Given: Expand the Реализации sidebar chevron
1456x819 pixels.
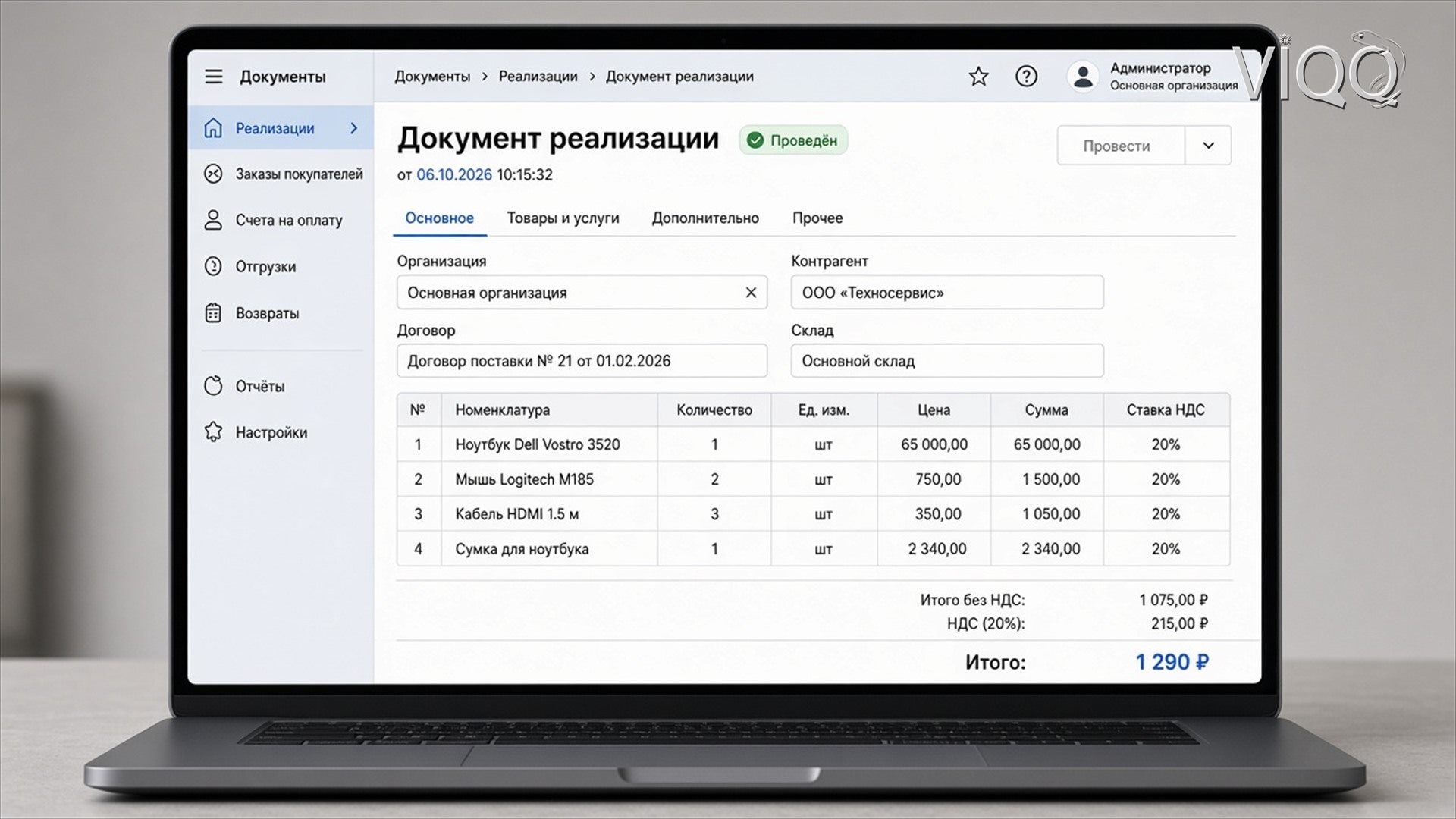Looking at the screenshot, I should 354,128.
